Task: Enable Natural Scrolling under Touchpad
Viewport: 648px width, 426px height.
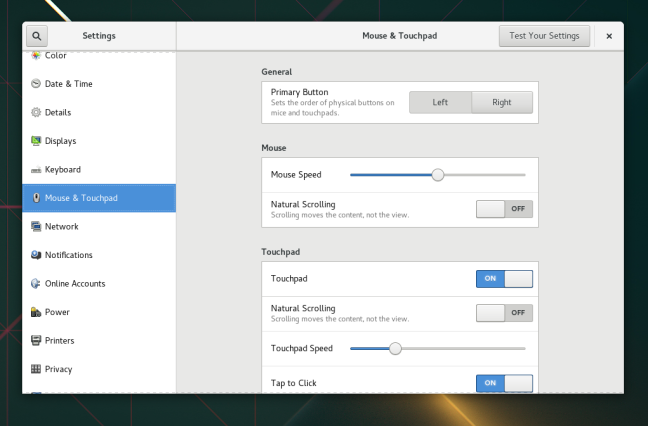Action: tap(504, 313)
